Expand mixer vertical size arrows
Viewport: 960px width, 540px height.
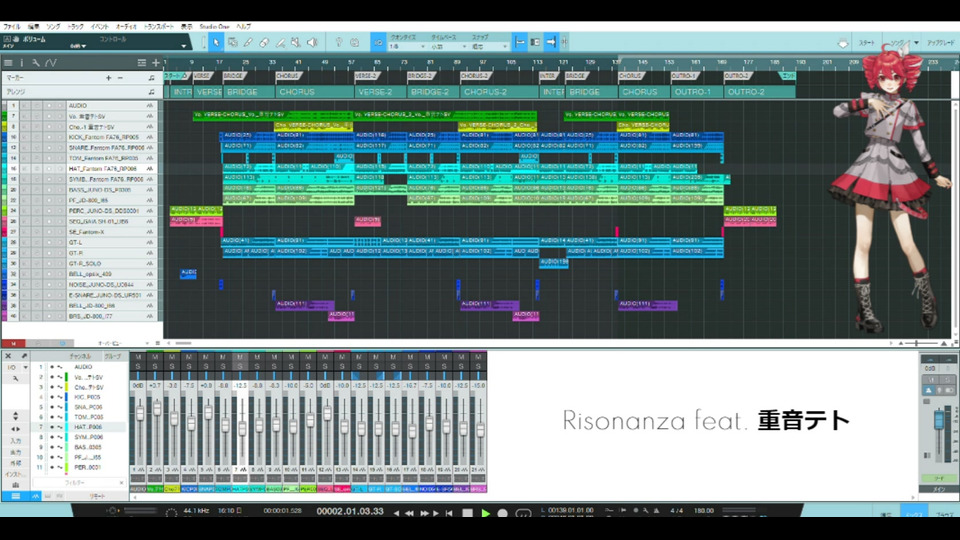(x=15, y=416)
